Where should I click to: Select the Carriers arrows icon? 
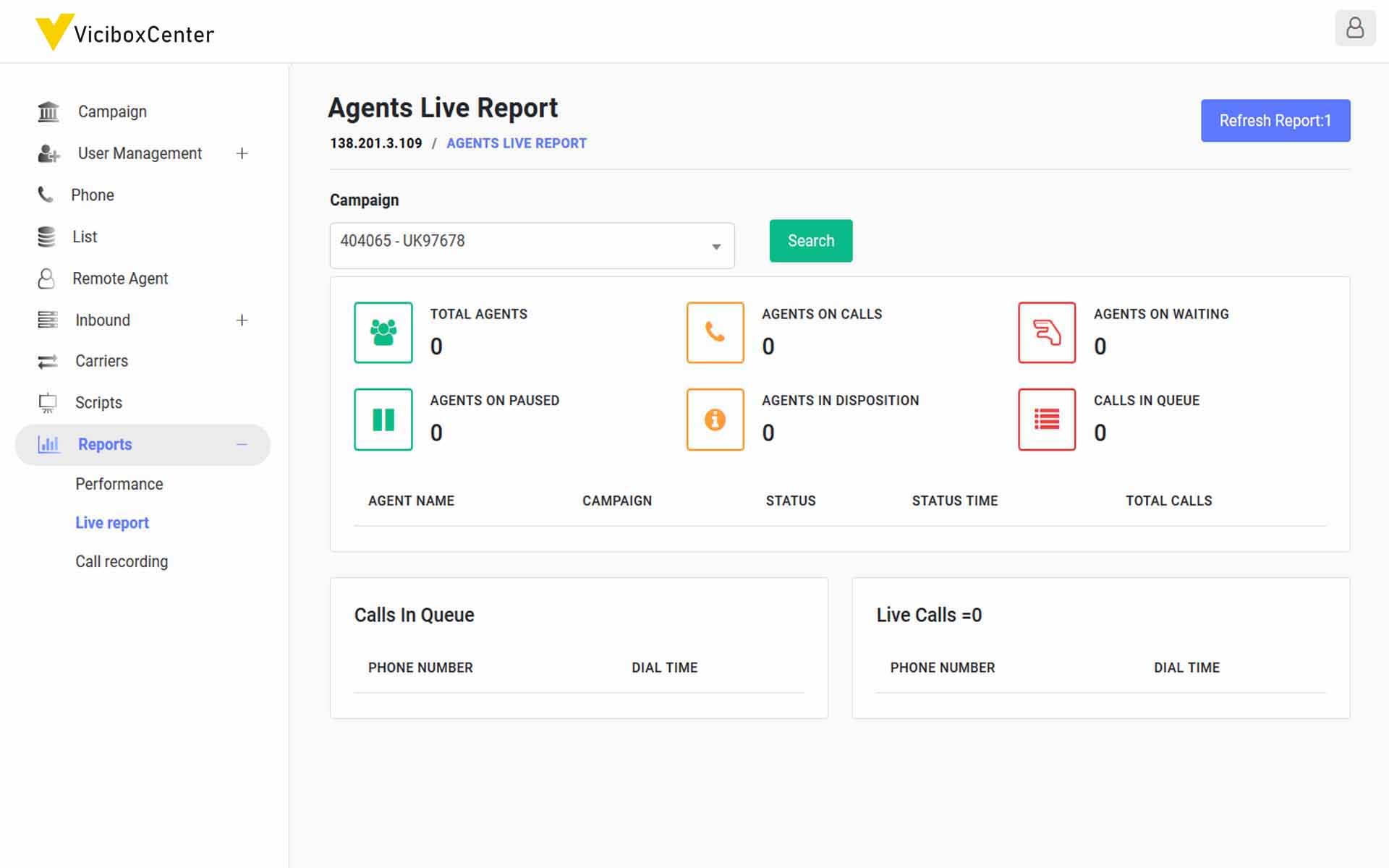point(46,361)
